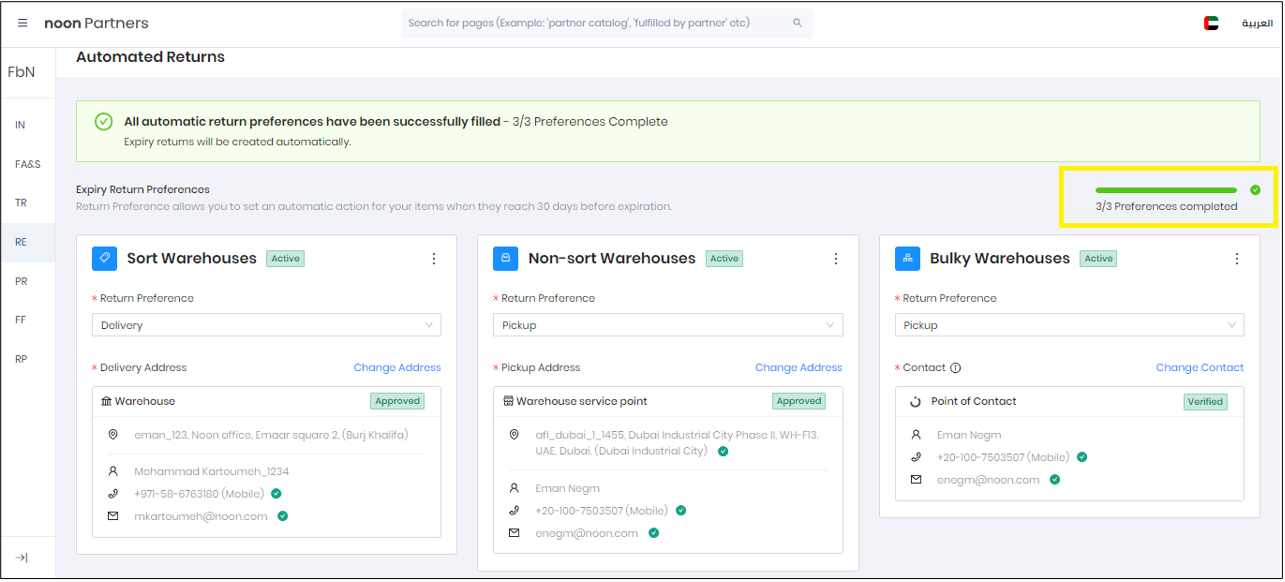Click the verified check after Dubai Industrial City
Image resolution: width=1285 pixels, height=582 pixels.
723,451
